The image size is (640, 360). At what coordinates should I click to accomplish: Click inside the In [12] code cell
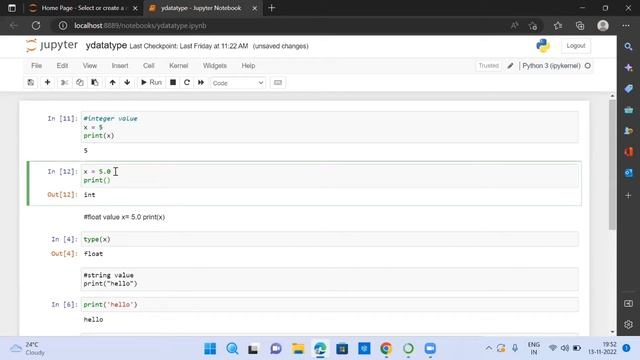pos(329,176)
